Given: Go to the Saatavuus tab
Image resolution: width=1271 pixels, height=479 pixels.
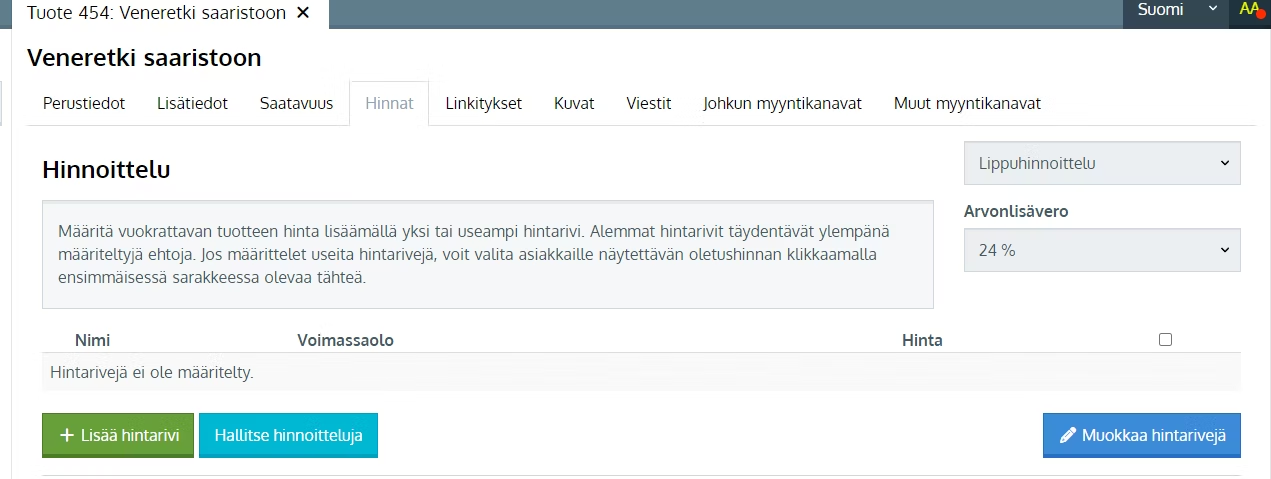Looking at the screenshot, I should pos(296,103).
